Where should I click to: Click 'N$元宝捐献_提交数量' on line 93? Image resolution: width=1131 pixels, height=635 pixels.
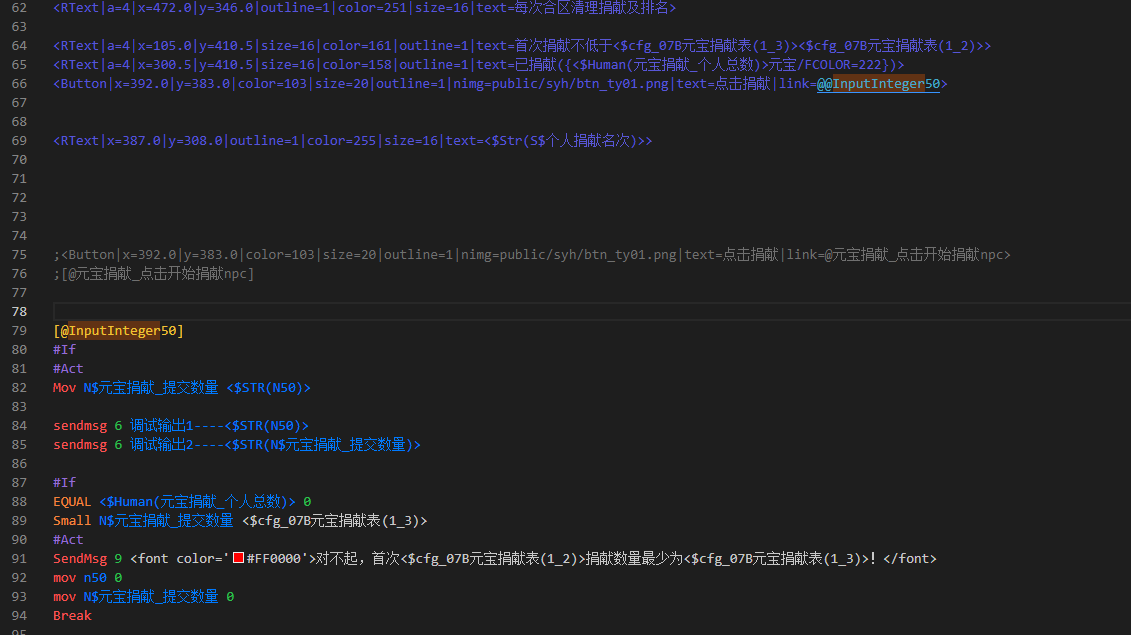[151, 597]
